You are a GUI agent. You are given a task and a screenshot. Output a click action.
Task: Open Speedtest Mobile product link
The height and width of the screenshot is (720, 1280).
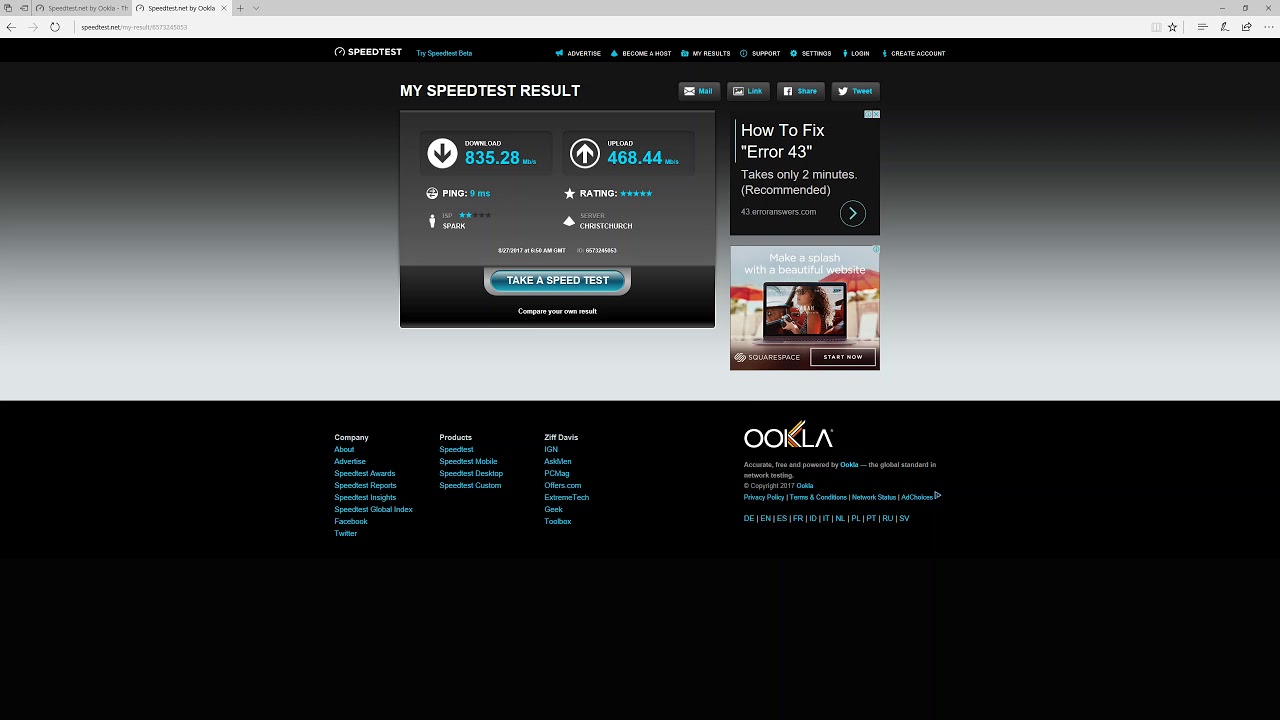[468, 462]
